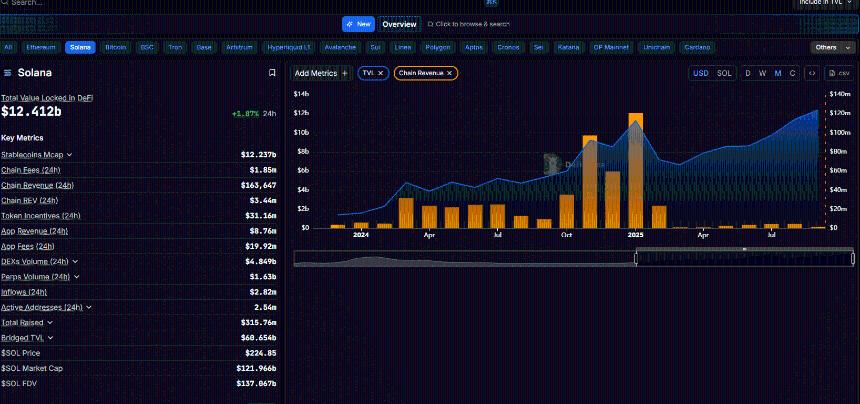860x404 pixels.
Task: Click the tallest orange bar at 2025
Action: click(x=636, y=170)
